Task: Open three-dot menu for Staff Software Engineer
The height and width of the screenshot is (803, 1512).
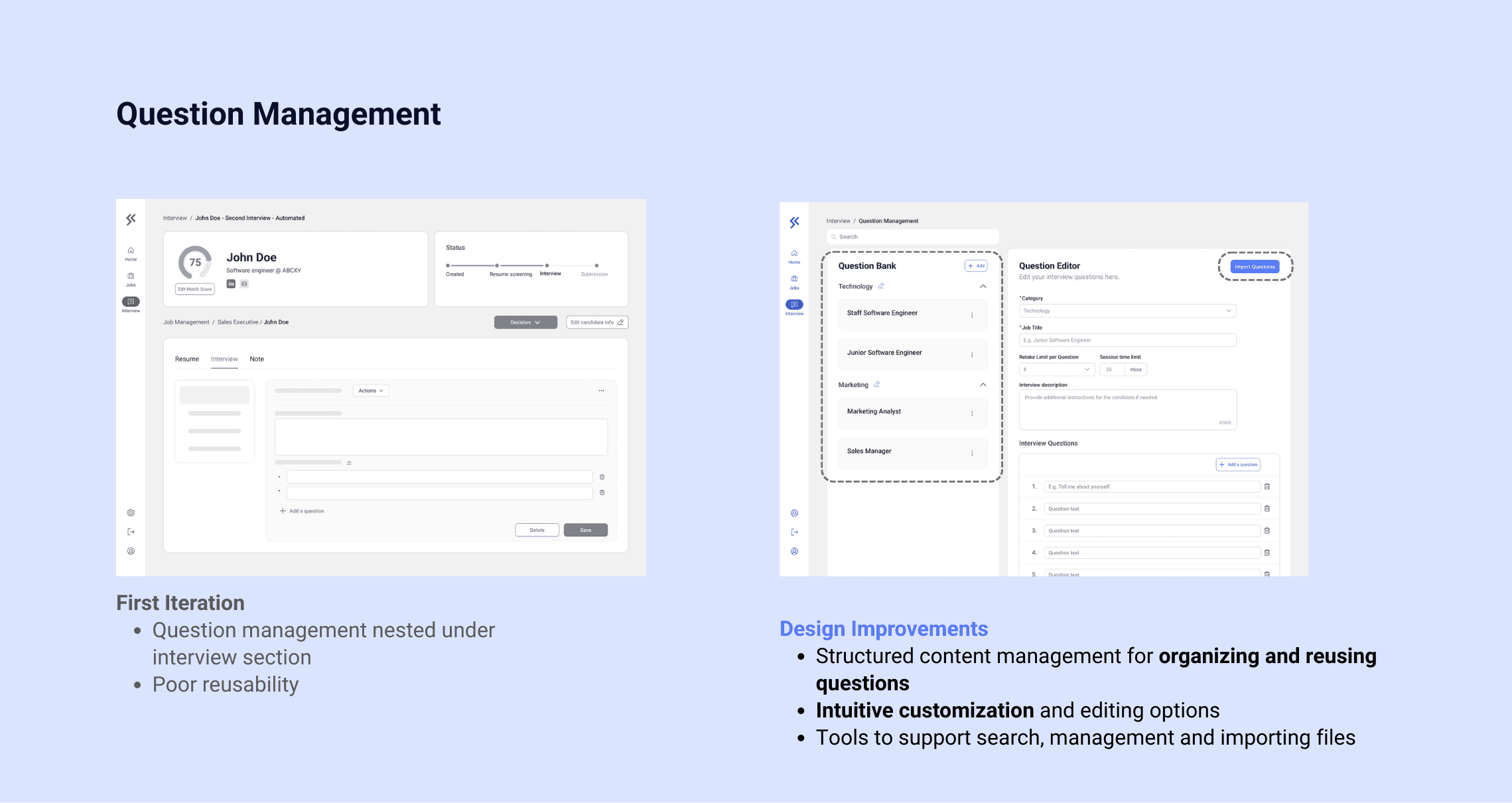Action: coord(972,315)
